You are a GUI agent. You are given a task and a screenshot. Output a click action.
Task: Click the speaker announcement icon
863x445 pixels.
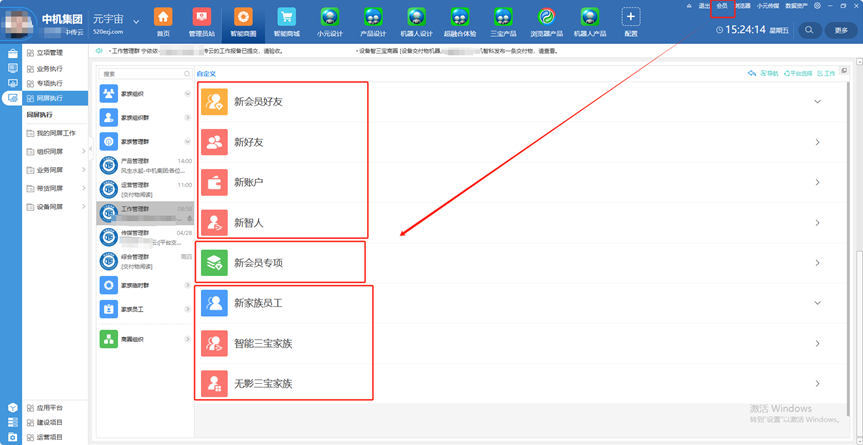[99, 51]
